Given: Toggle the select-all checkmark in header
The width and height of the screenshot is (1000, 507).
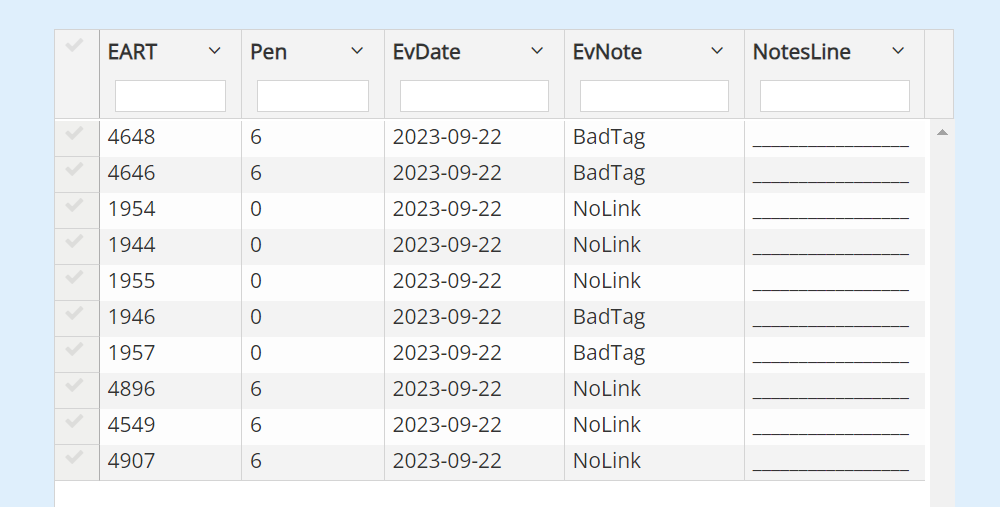Looking at the screenshot, I should [75, 45].
